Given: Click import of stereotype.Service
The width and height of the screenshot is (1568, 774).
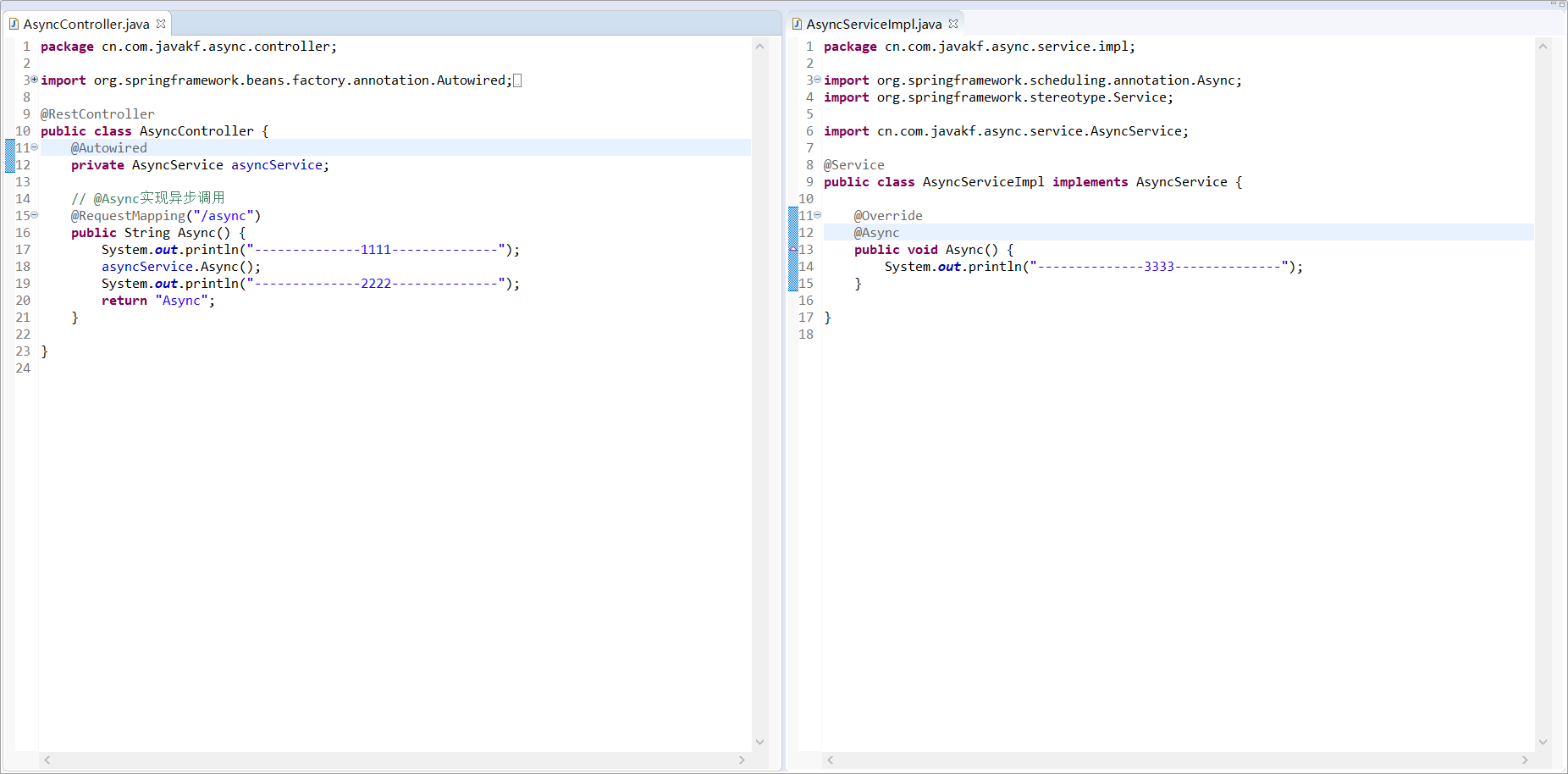Looking at the screenshot, I should 999,97.
